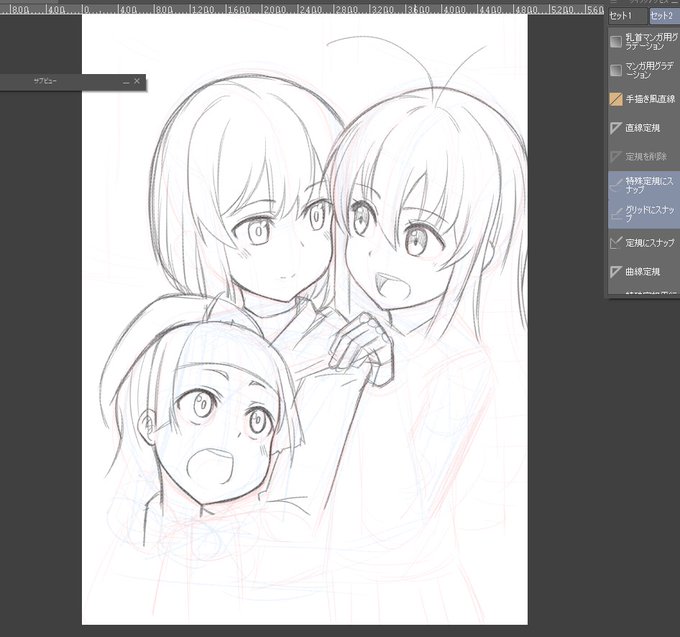Click the horizontal ruler above the canvas

point(302,9)
